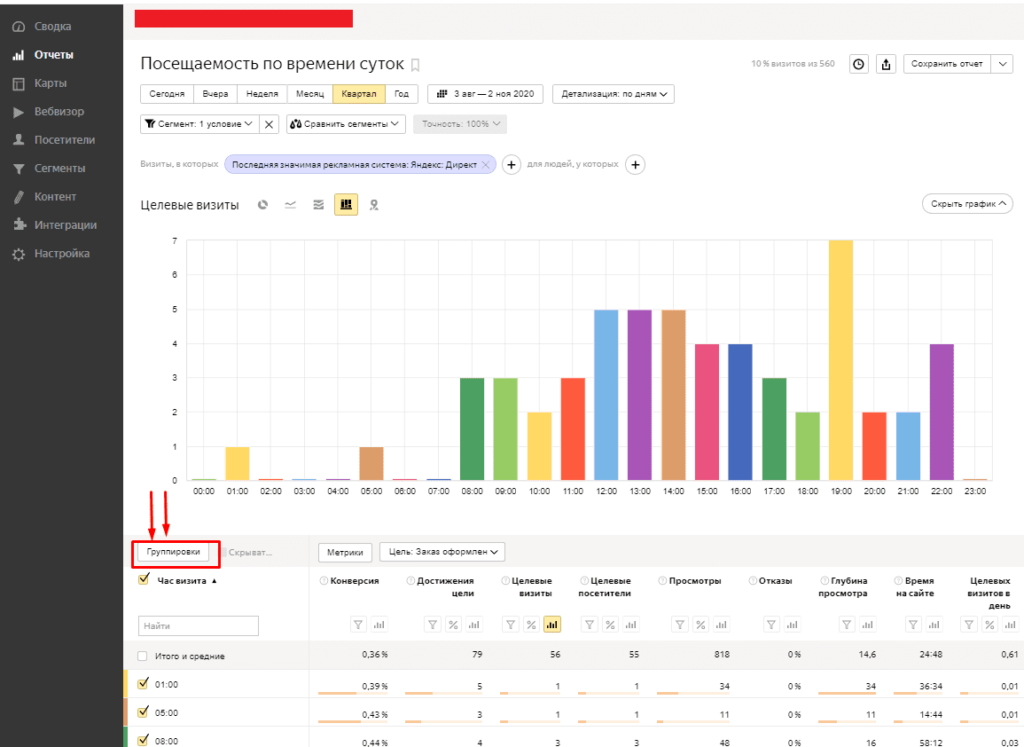
Task: Open Вебвизор in the sidebar
Action: (x=59, y=112)
